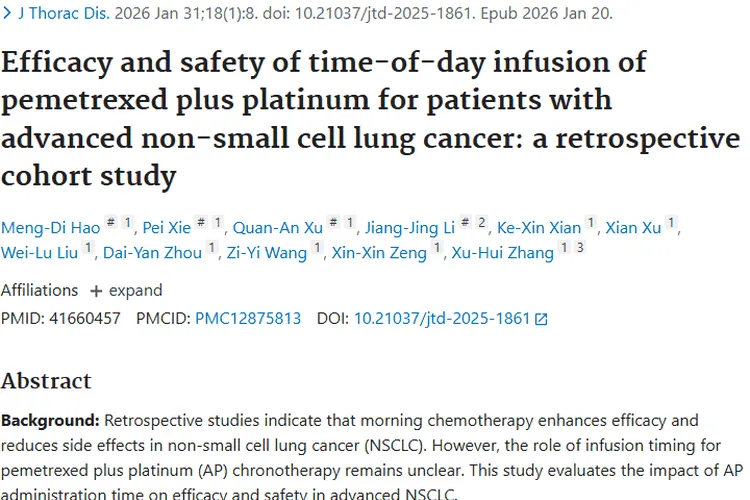View author Ke-Xin Xian
This screenshot has height=500, width=750.
(541, 227)
